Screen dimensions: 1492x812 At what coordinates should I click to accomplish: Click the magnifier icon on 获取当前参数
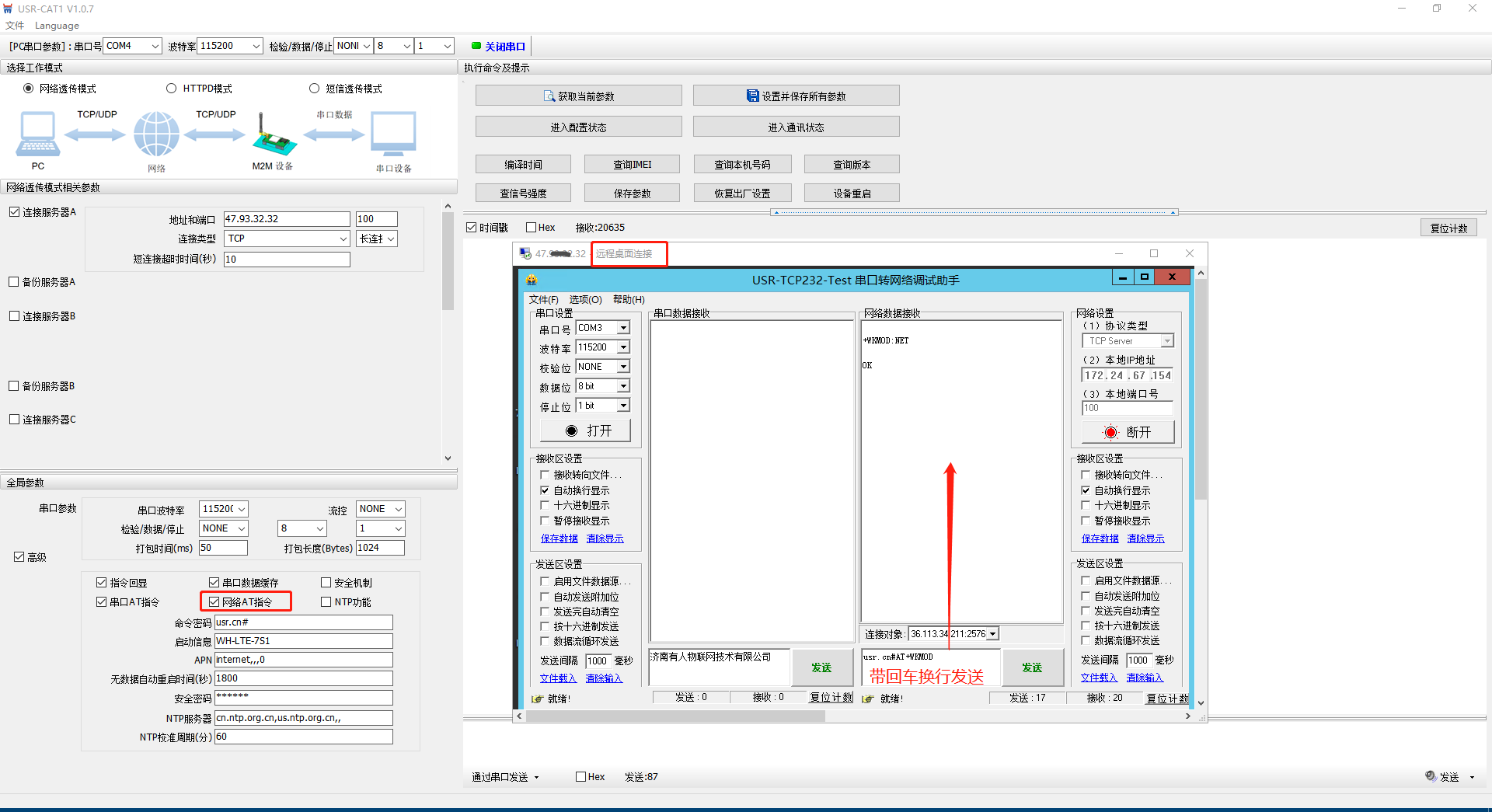[550, 96]
